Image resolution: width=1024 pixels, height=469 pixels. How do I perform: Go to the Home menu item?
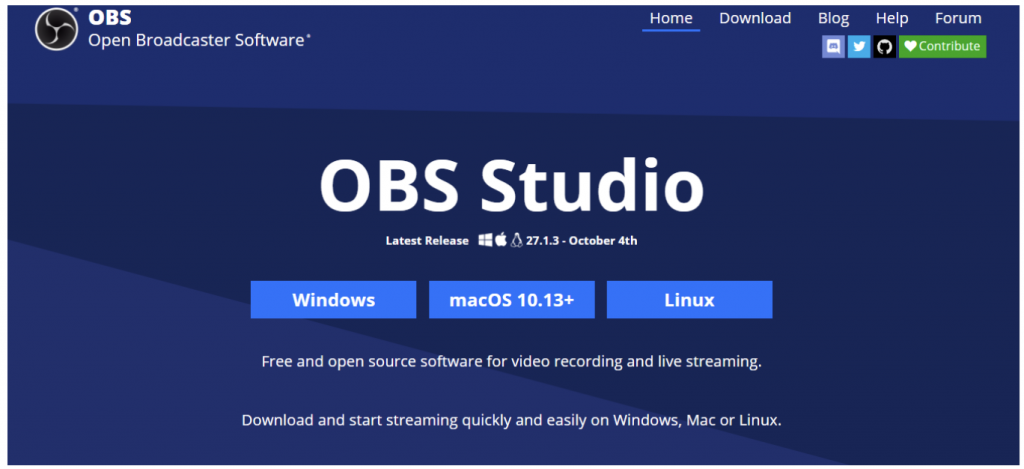click(671, 18)
